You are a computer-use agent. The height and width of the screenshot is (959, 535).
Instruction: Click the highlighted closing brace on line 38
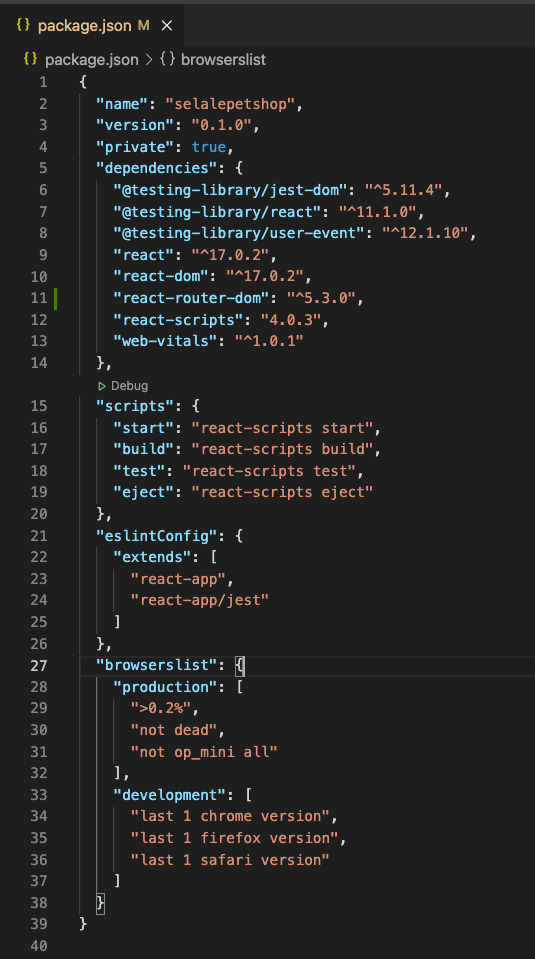[100, 903]
